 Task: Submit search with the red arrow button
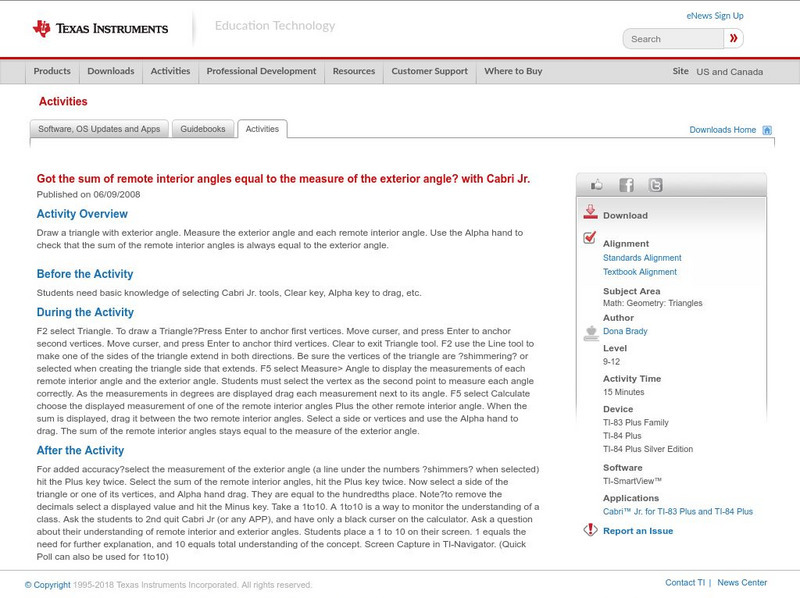point(733,38)
